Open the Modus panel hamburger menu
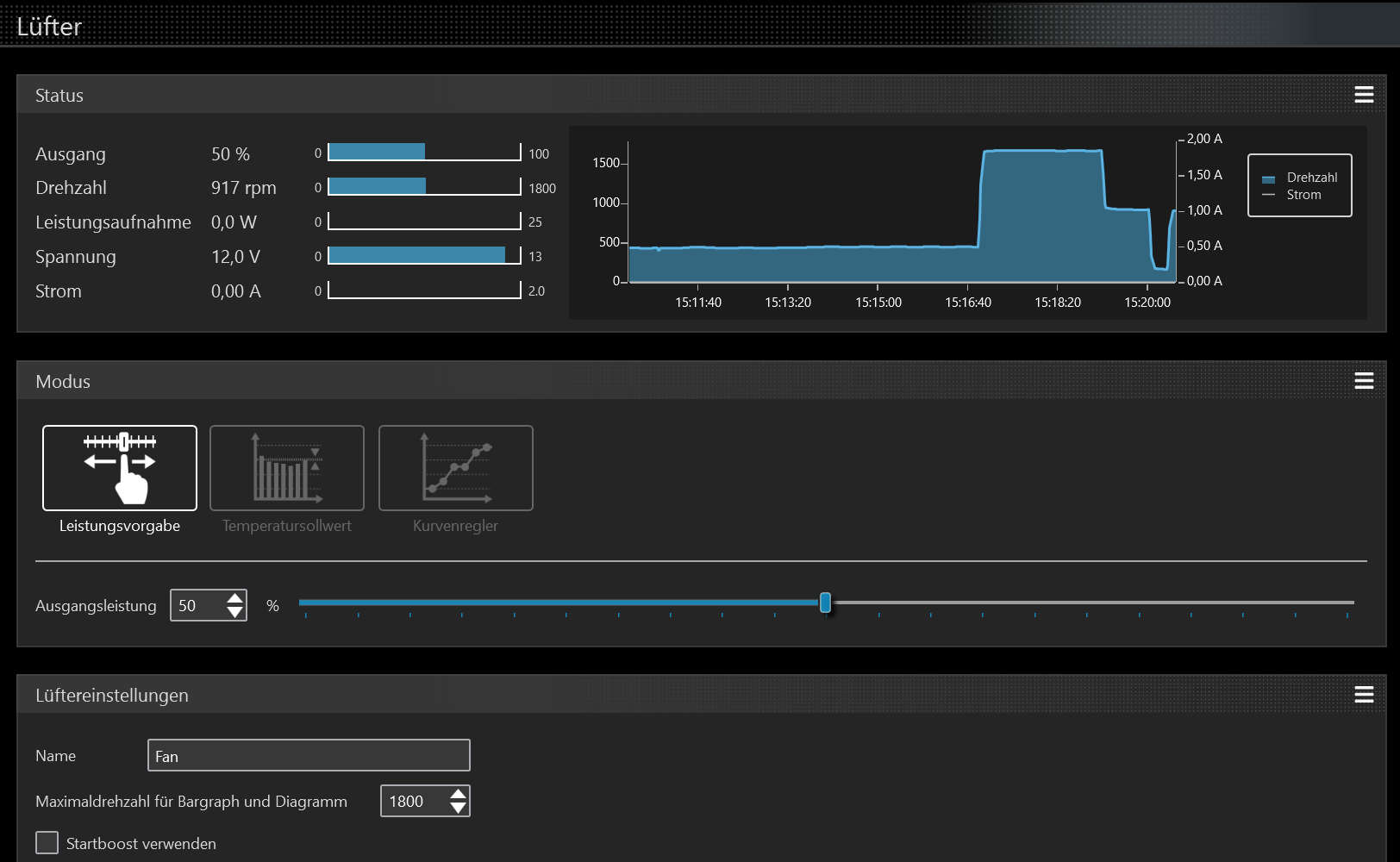 1364,381
